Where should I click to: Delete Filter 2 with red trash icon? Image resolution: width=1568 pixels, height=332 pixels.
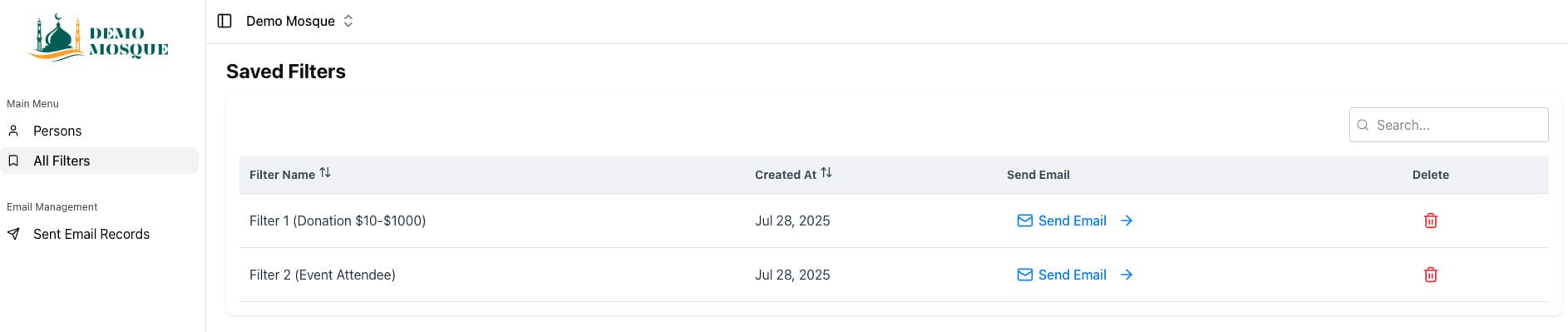coord(1431,275)
